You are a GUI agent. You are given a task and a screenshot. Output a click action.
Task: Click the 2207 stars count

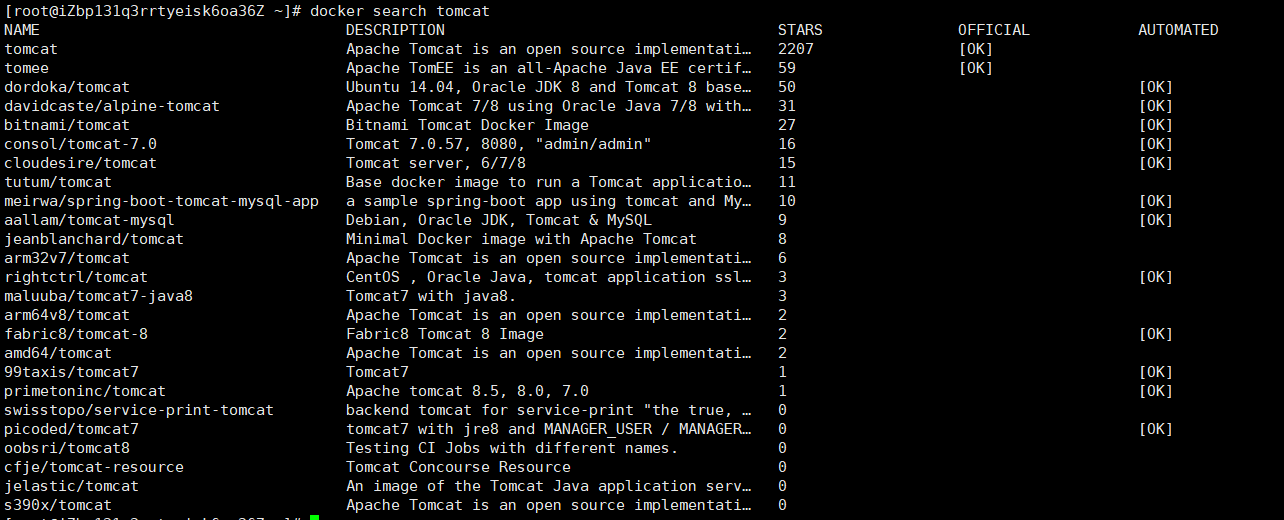pos(796,49)
